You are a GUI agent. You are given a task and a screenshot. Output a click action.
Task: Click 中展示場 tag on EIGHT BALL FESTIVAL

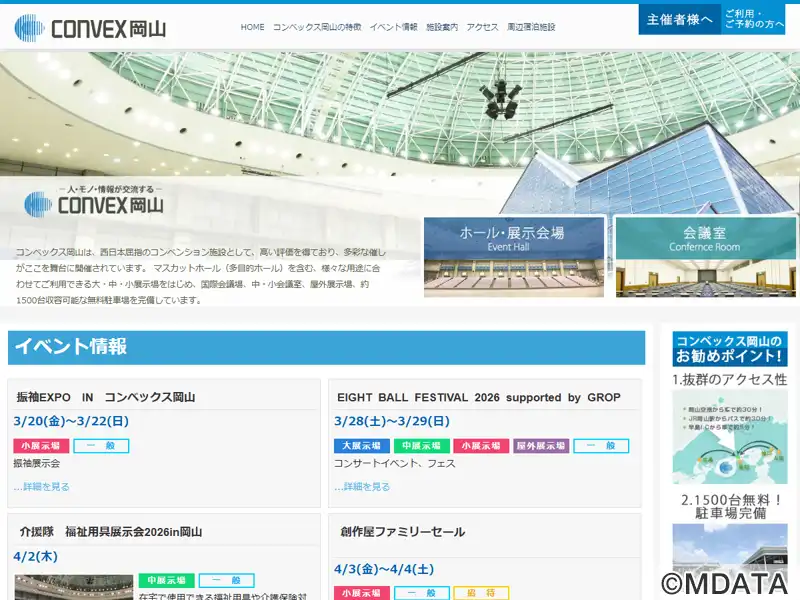pyautogui.click(x=421, y=446)
